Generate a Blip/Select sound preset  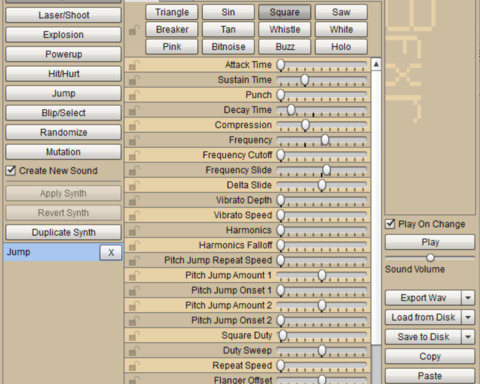tap(63, 113)
